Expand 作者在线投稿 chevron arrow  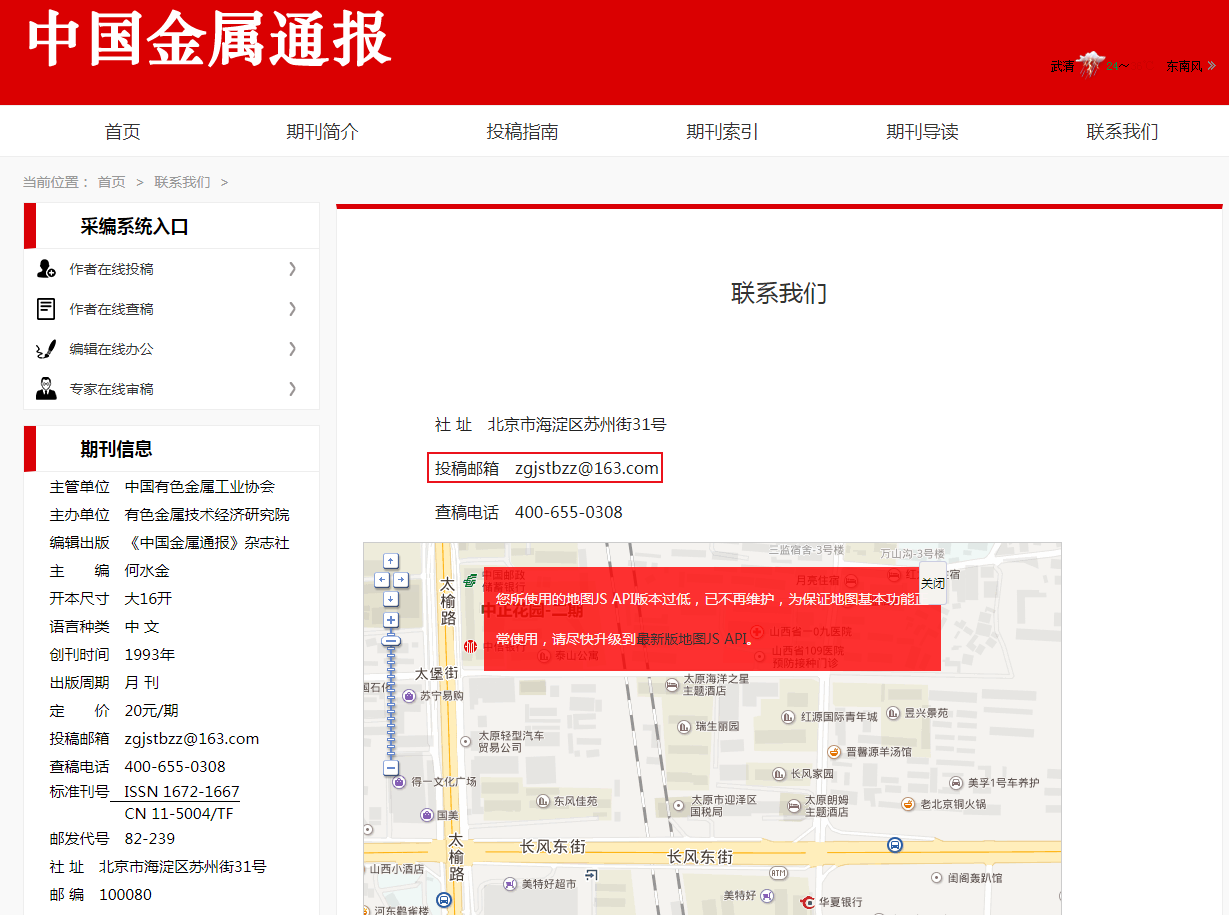[x=292, y=268]
